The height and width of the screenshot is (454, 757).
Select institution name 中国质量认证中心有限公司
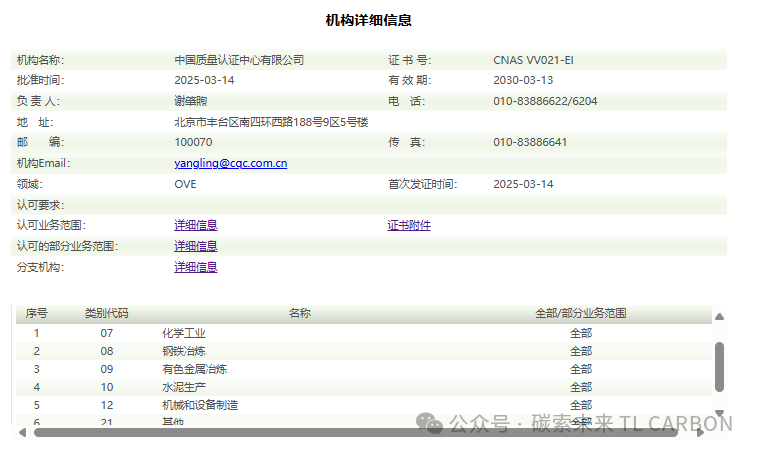click(239, 60)
